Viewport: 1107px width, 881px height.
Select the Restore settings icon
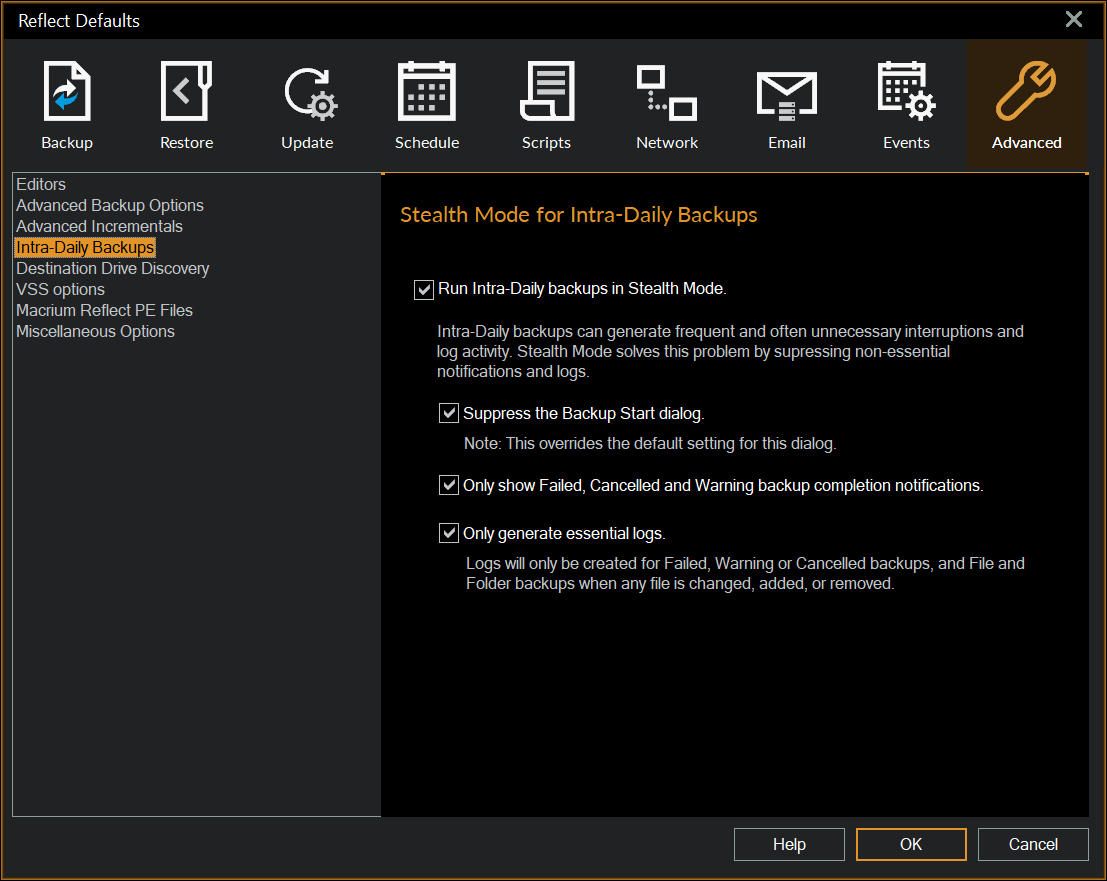186,104
